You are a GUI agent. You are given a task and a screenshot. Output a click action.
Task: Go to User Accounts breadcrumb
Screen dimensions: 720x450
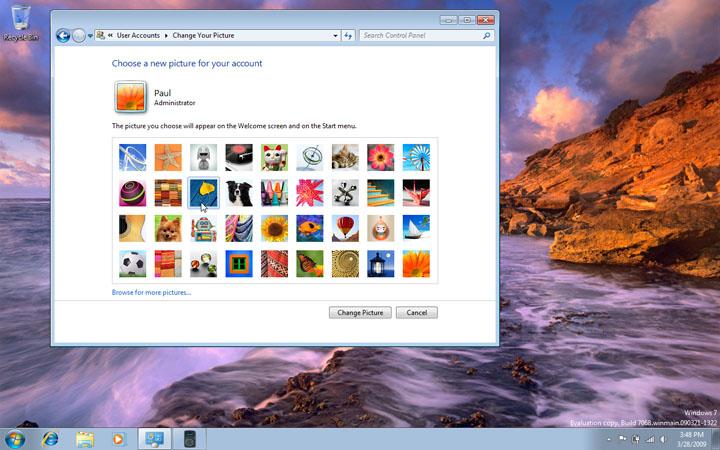[138, 35]
